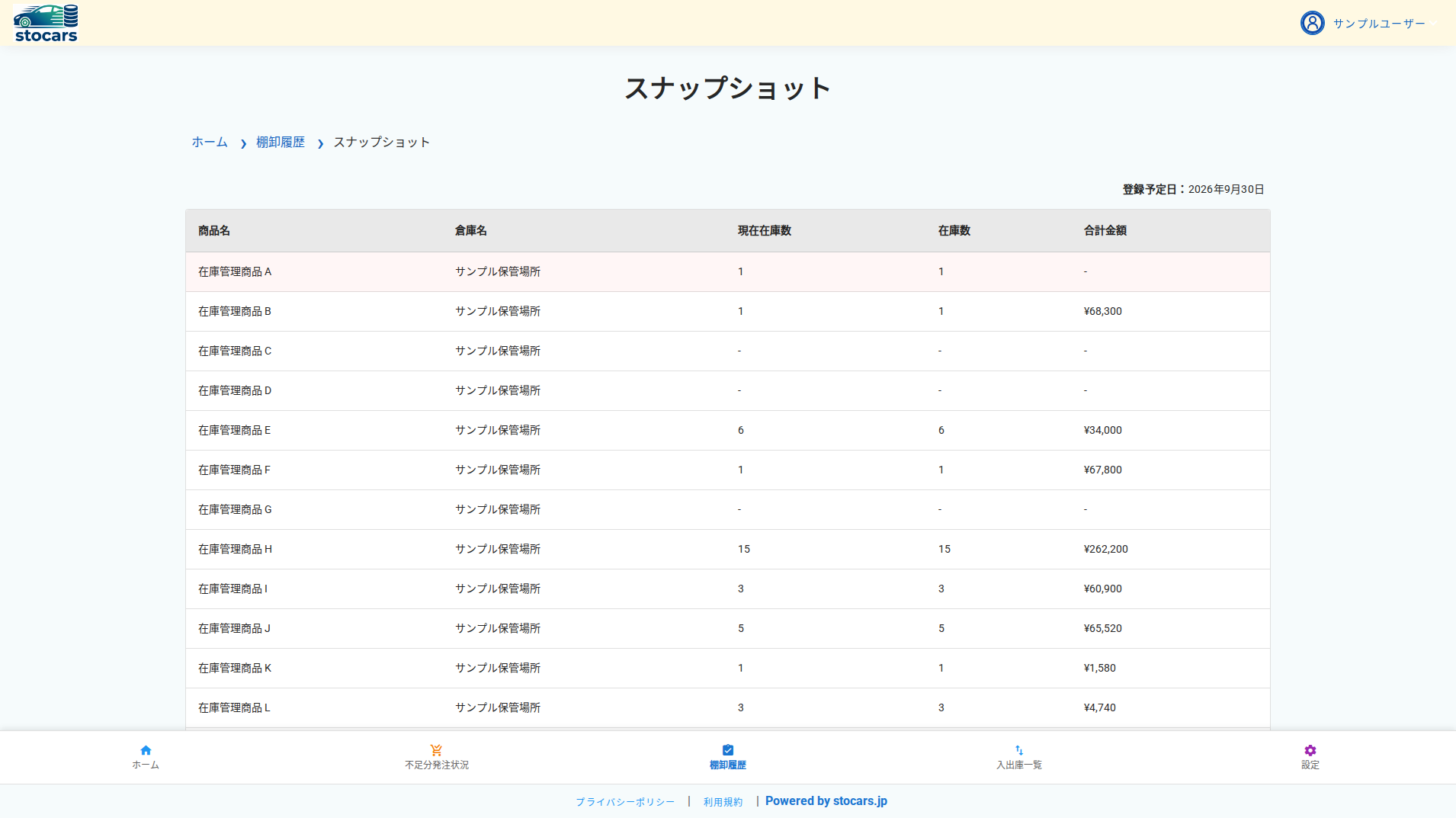Click the ¥262,200 amount cell
1456x818 pixels.
(x=1106, y=549)
